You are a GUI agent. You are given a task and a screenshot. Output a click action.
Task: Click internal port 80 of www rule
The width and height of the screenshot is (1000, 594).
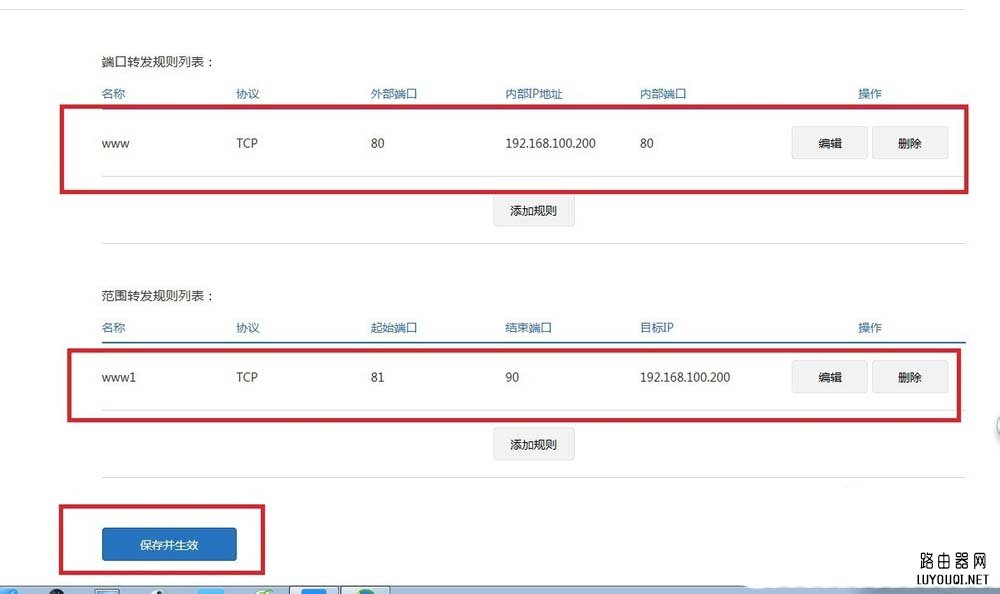(647, 143)
